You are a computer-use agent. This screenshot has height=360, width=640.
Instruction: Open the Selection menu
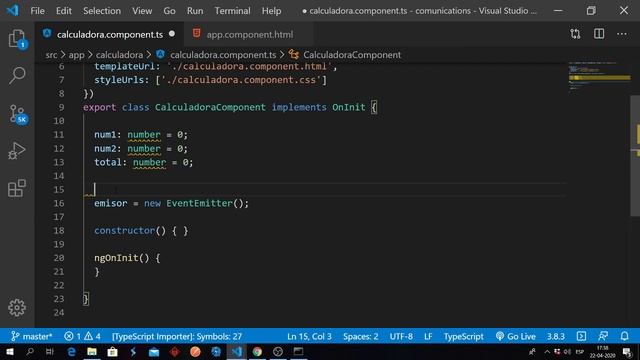pyautogui.click(x=102, y=11)
